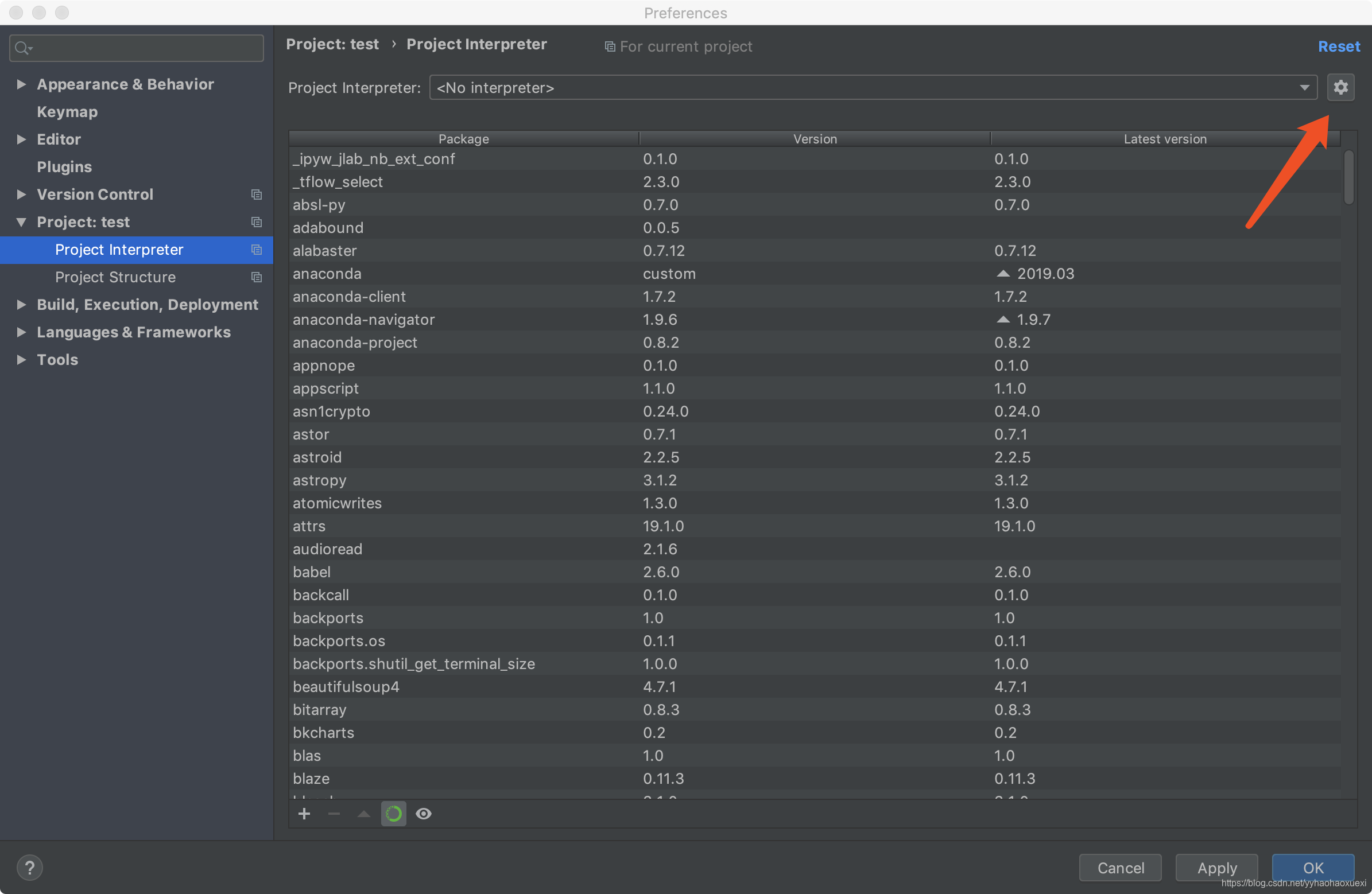The height and width of the screenshot is (894, 1372).
Task: Select the babel package row
Action: coord(815,572)
